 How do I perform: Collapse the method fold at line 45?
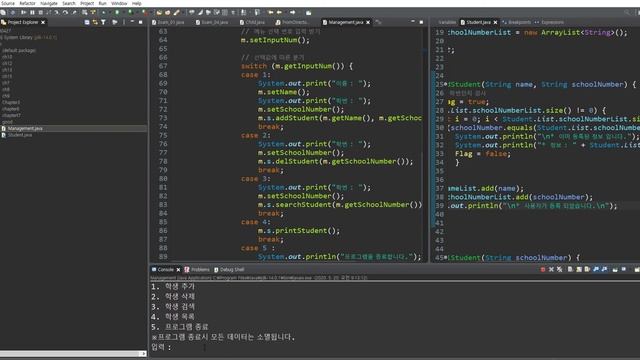point(446,258)
